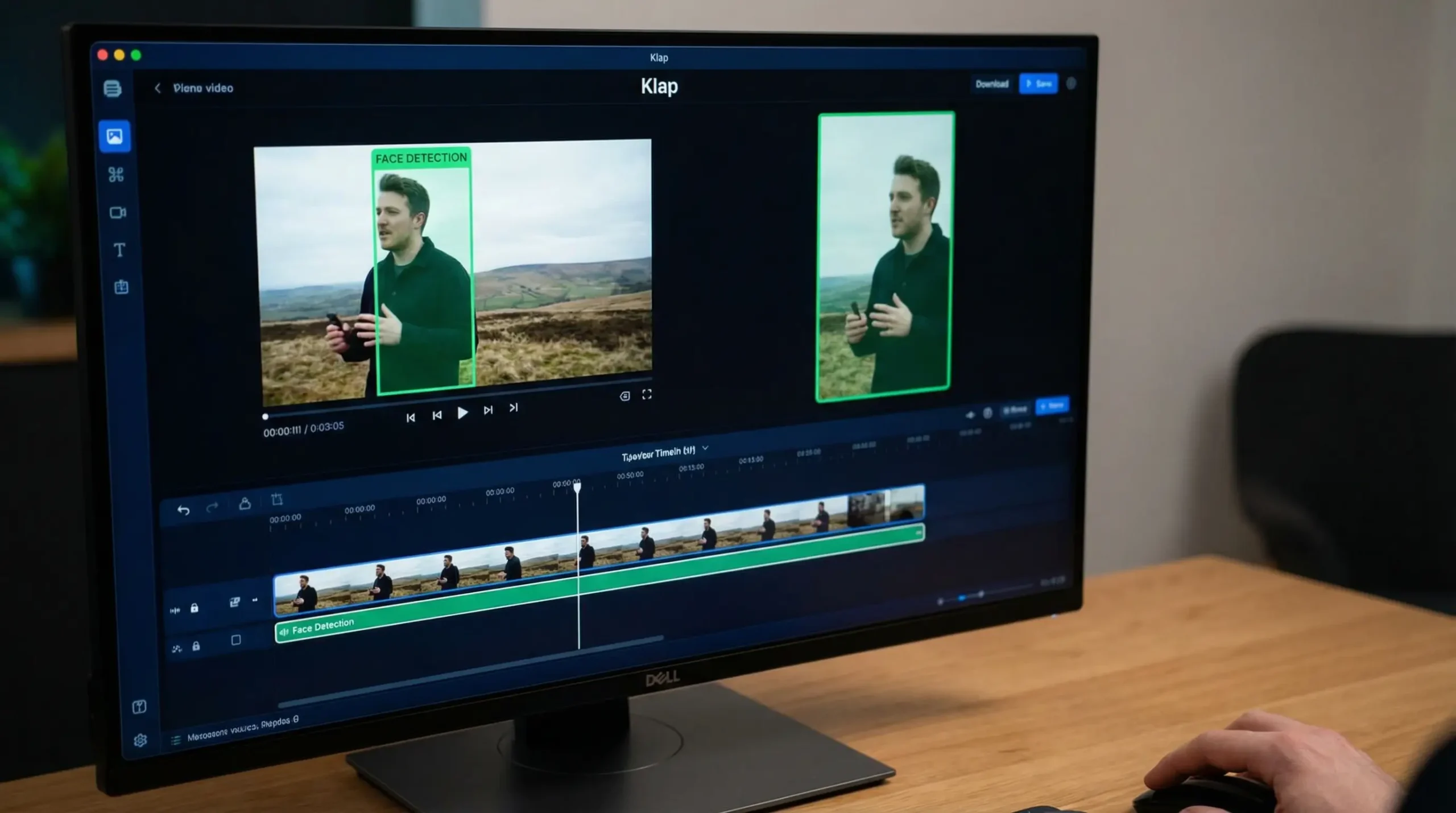Open the settings gear in sidebar

pyautogui.click(x=140, y=740)
